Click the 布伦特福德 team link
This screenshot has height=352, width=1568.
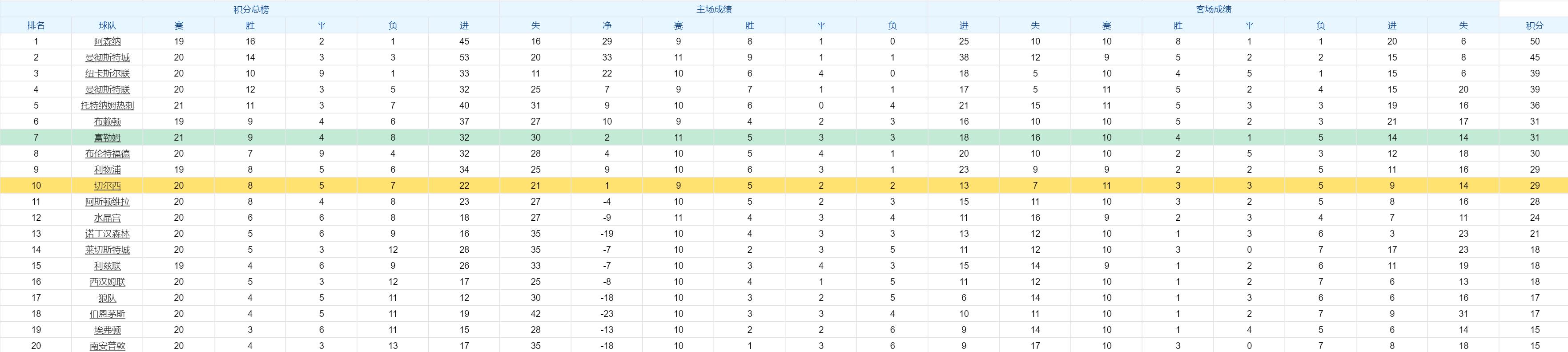tap(107, 154)
